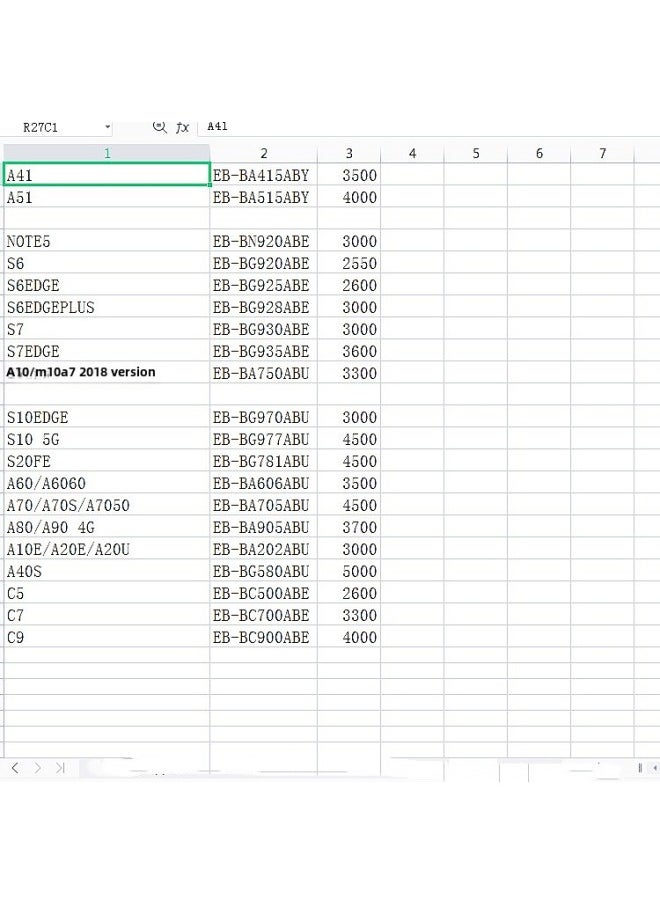Select cell EB-BA905ABU

pos(263,526)
